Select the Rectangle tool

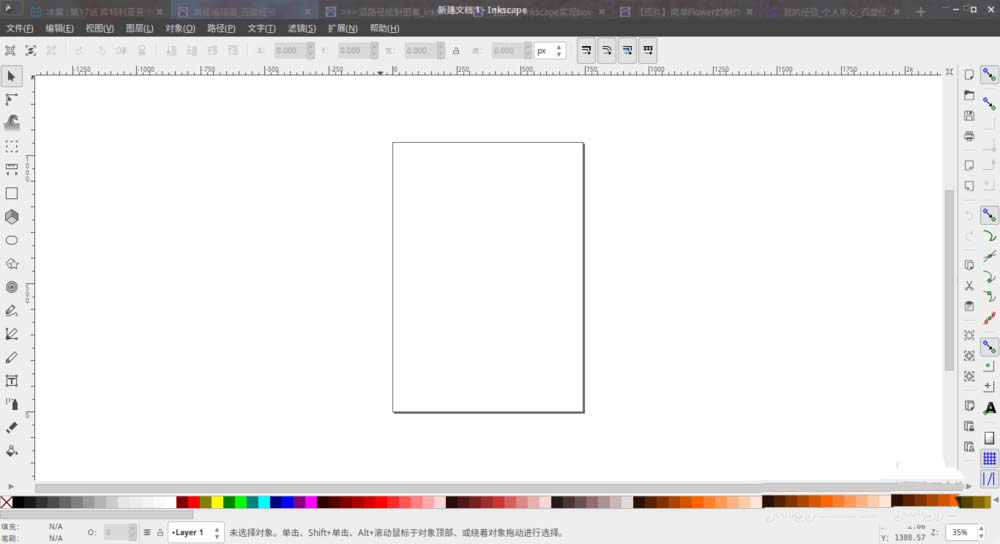(12, 193)
